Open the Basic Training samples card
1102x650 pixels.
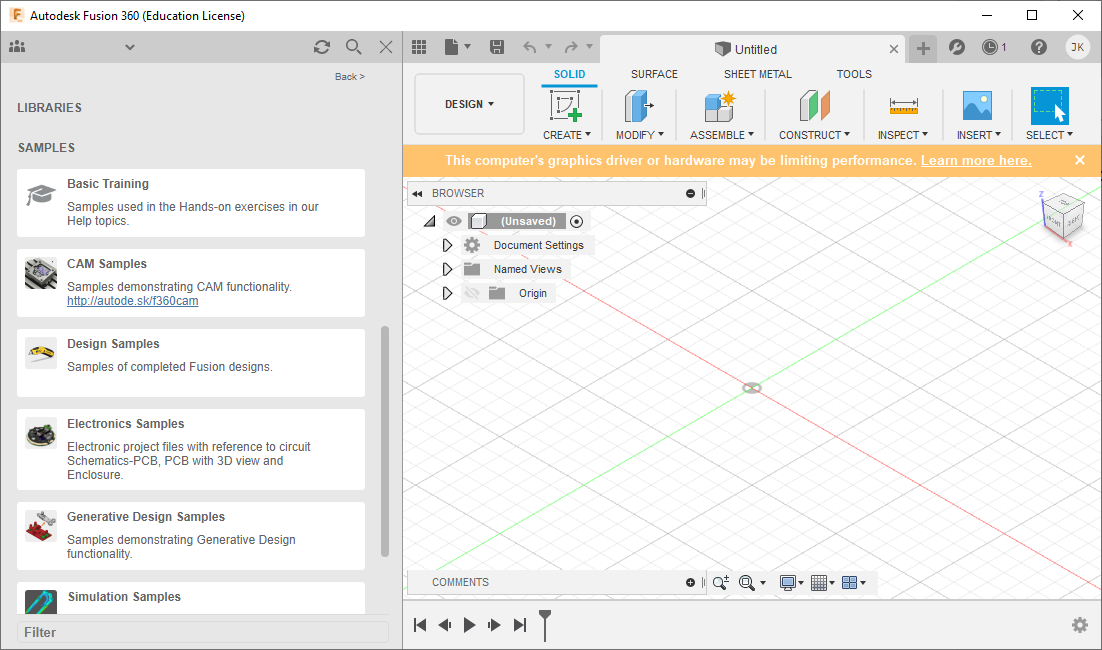(191, 202)
